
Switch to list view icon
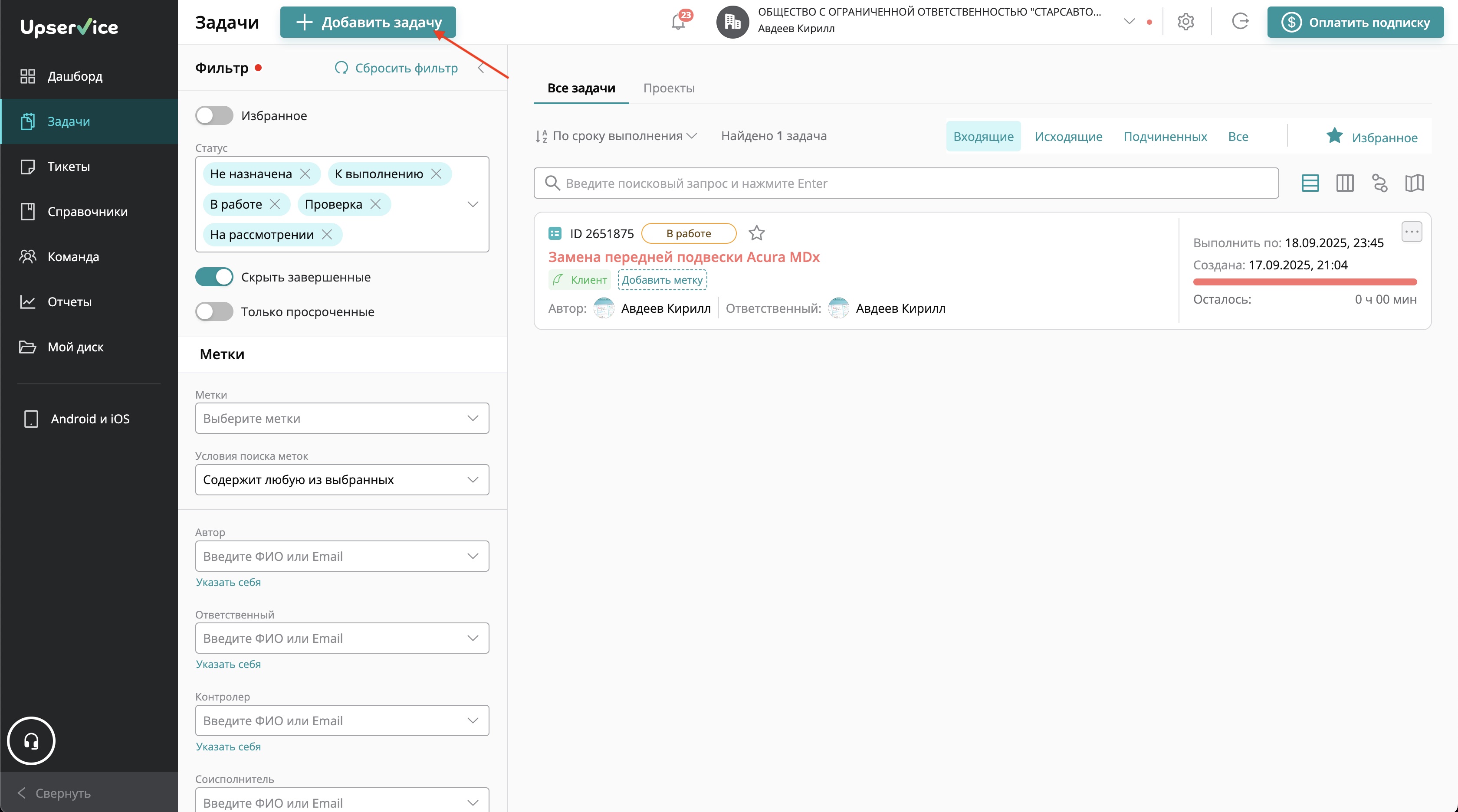pos(1310,183)
